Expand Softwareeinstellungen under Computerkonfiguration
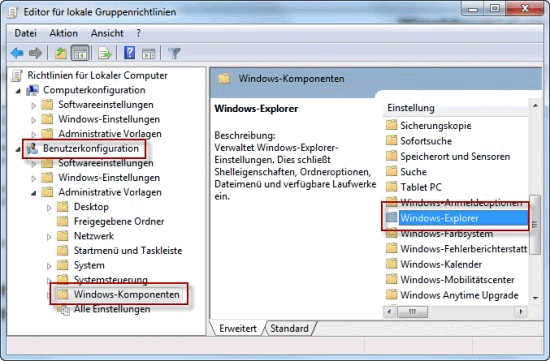 point(34,105)
